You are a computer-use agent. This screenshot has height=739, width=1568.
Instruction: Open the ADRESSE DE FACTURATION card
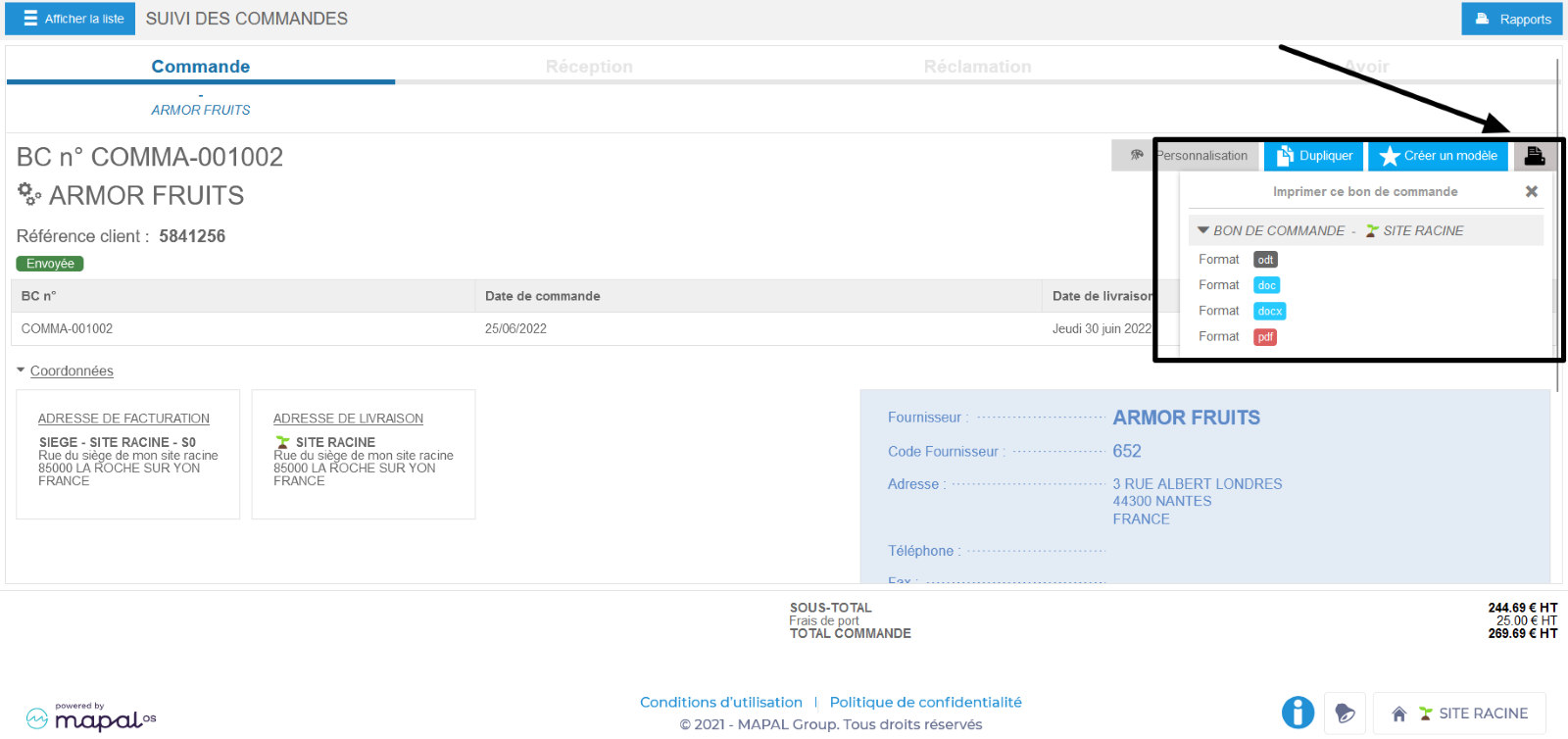[x=128, y=454]
